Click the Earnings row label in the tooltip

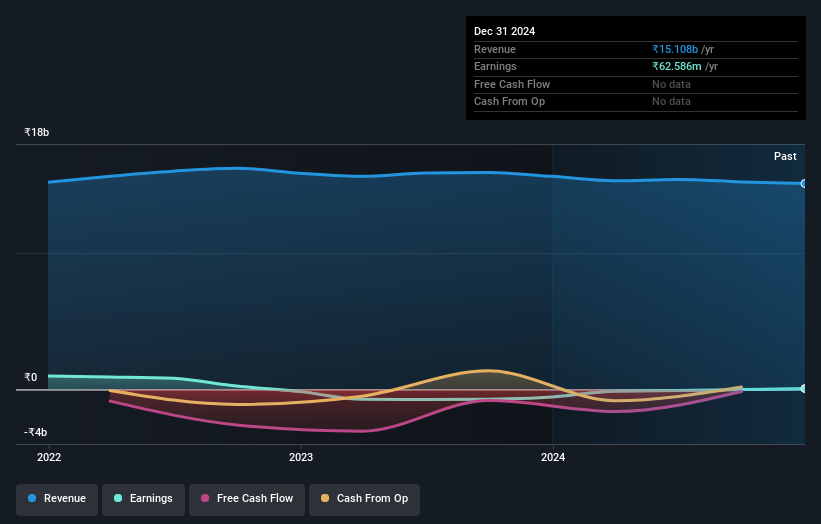pyautogui.click(x=495, y=66)
